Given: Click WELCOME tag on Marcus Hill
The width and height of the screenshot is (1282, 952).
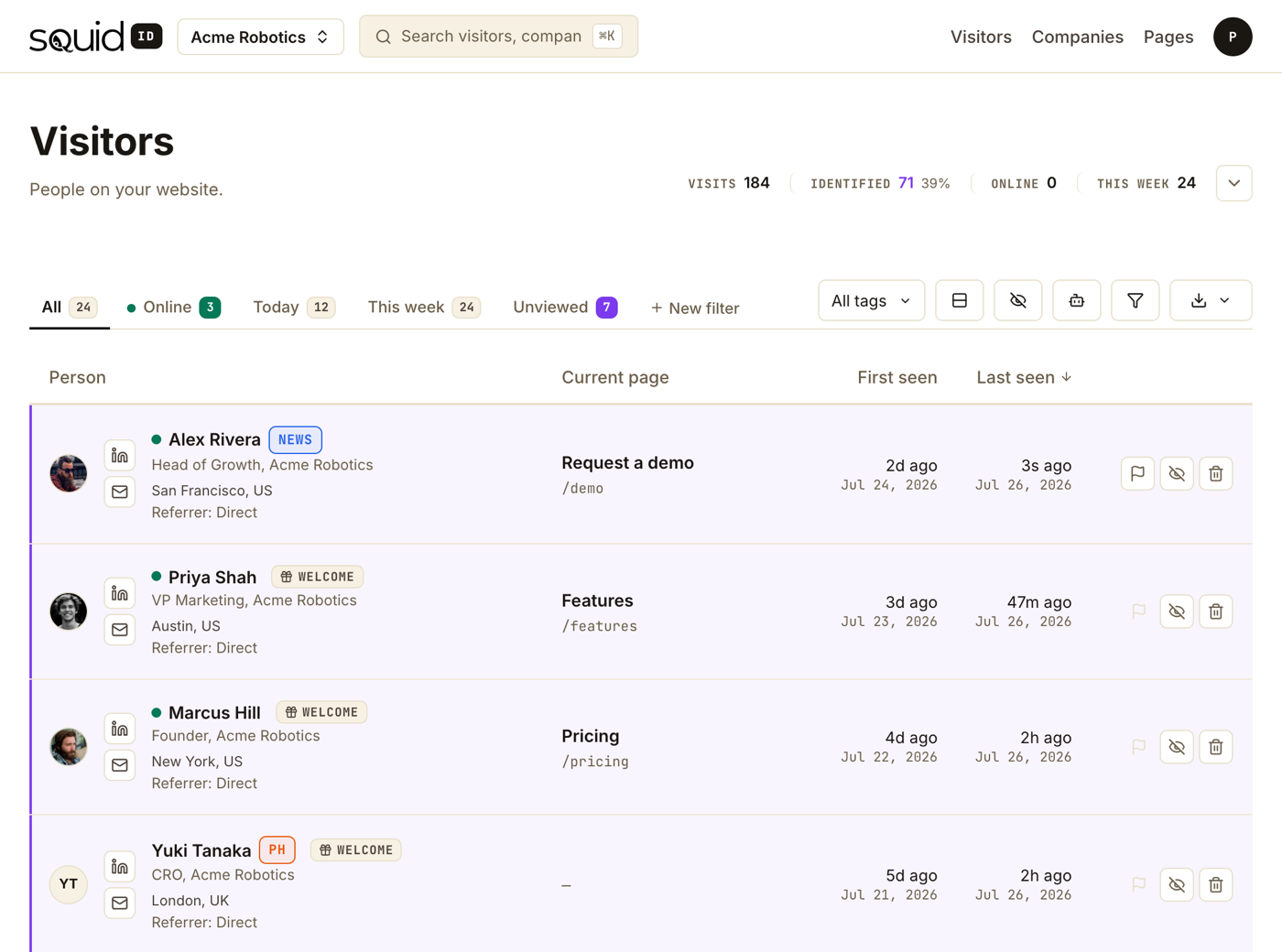Looking at the screenshot, I should 321,712.
